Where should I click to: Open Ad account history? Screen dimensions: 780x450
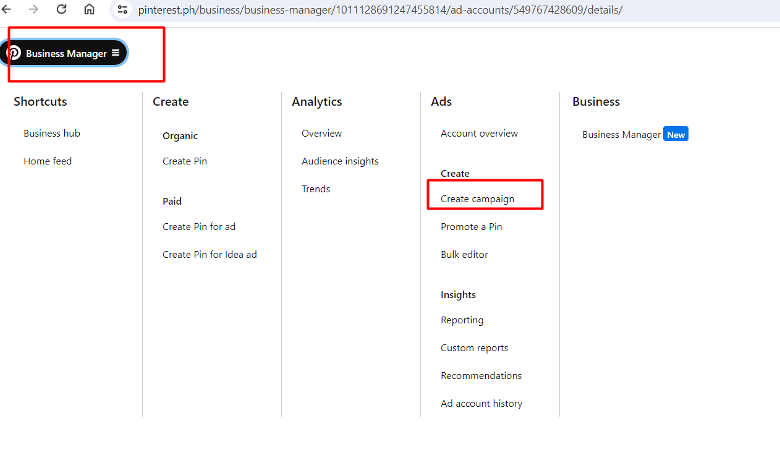click(x=482, y=404)
